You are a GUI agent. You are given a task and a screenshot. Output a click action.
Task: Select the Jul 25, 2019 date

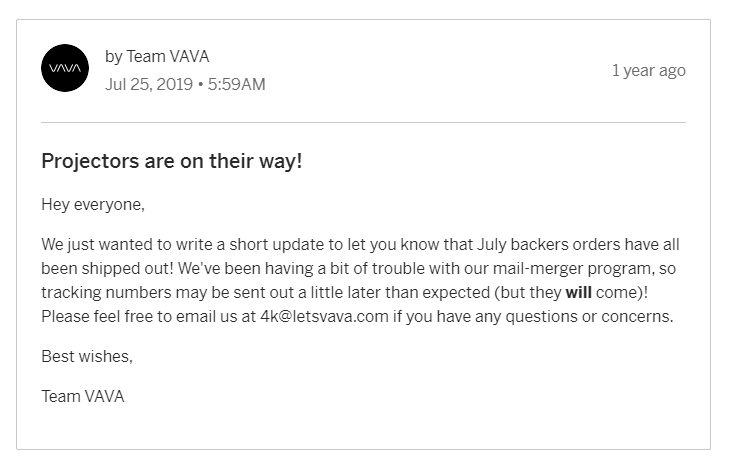149,84
